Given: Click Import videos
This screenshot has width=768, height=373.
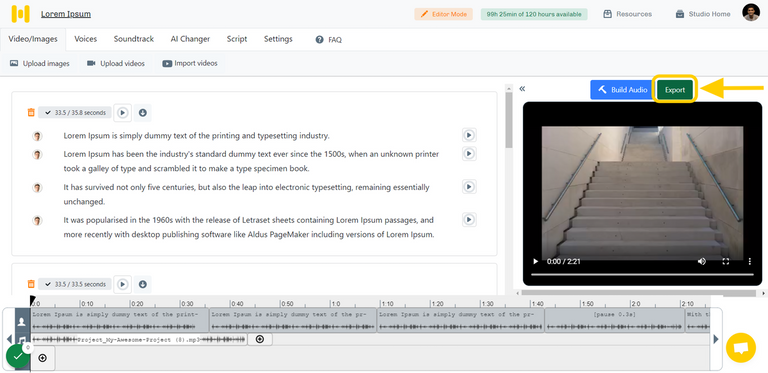Looking at the screenshot, I should [x=190, y=64].
